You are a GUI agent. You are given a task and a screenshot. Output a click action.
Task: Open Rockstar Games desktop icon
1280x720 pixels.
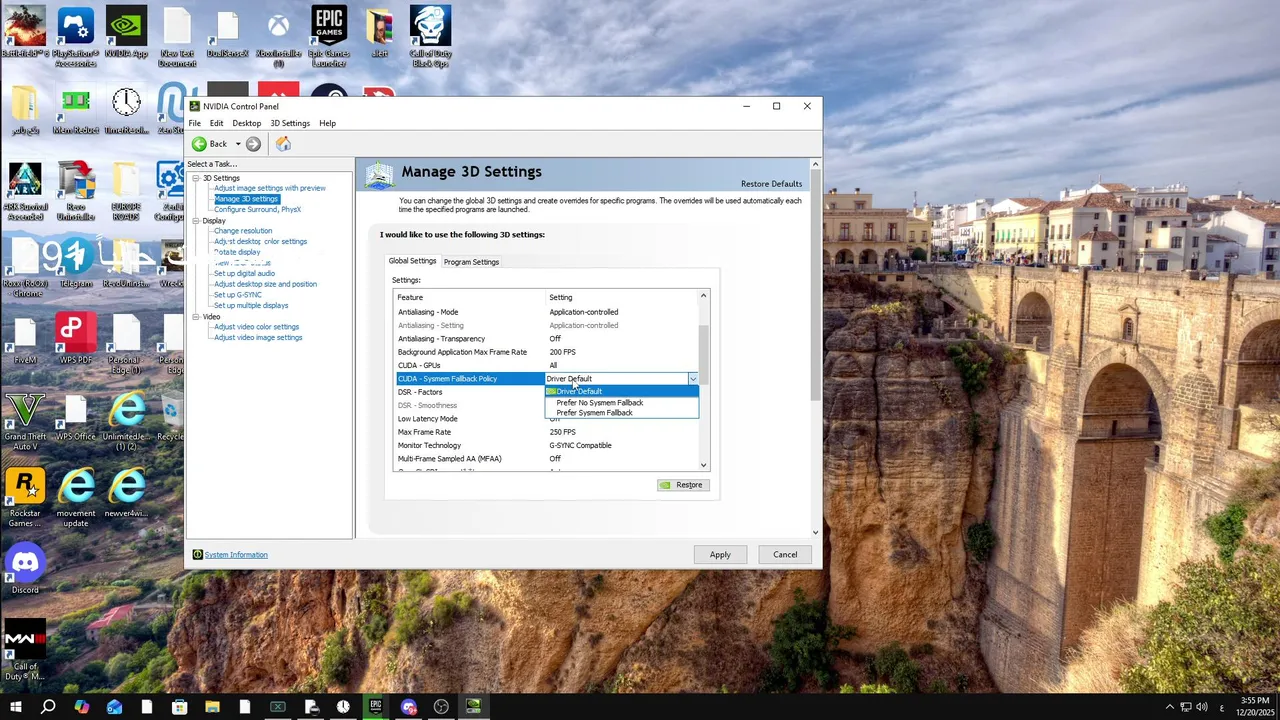pyautogui.click(x=25, y=497)
